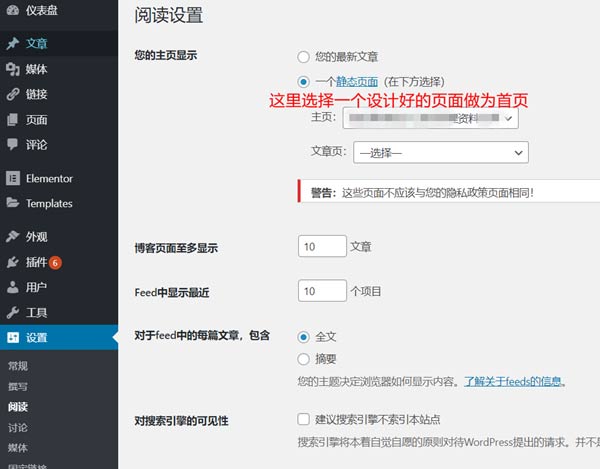Follow the 了解关于feeds的信息 link
The image size is (600, 469).
tap(513, 381)
